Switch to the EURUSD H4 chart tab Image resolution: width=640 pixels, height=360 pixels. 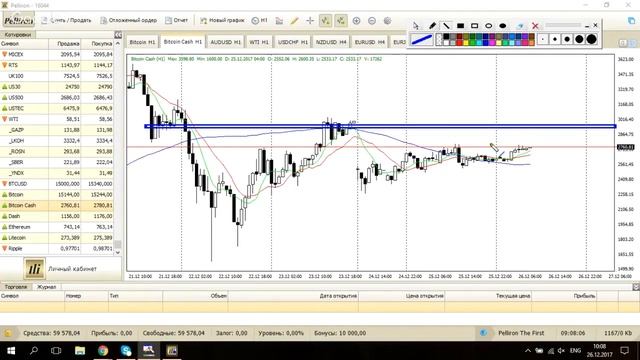370,42
